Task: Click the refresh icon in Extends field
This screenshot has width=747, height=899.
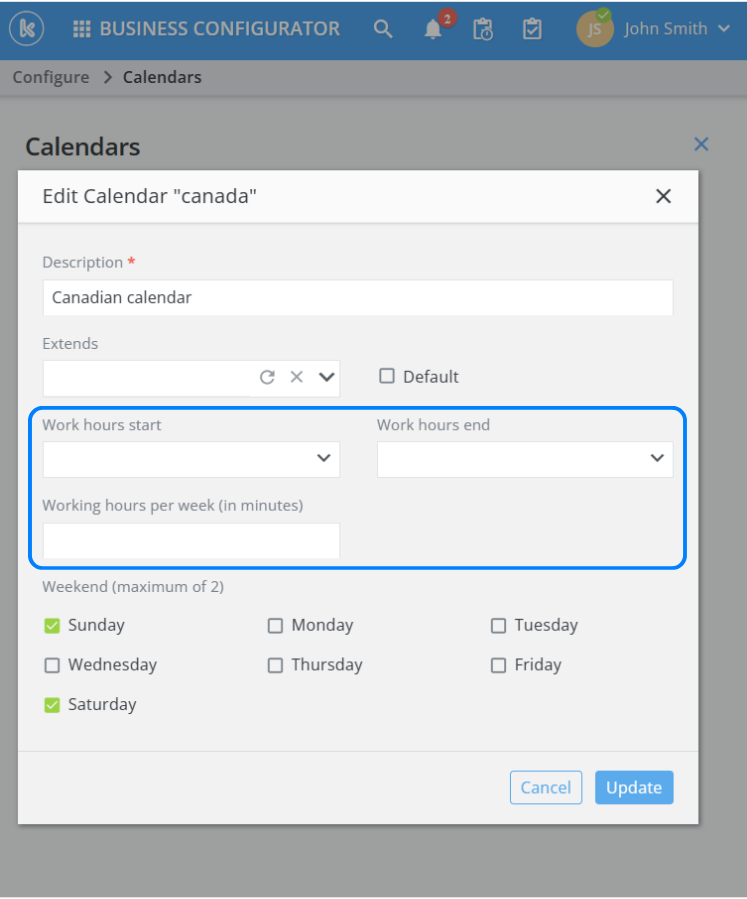Action: (267, 377)
